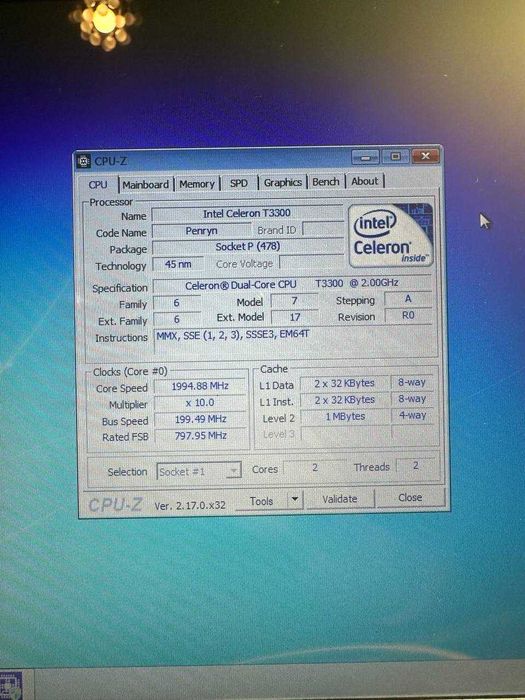Image resolution: width=525 pixels, height=700 pixels.
Task: Open the About tab
Action: 365,181
